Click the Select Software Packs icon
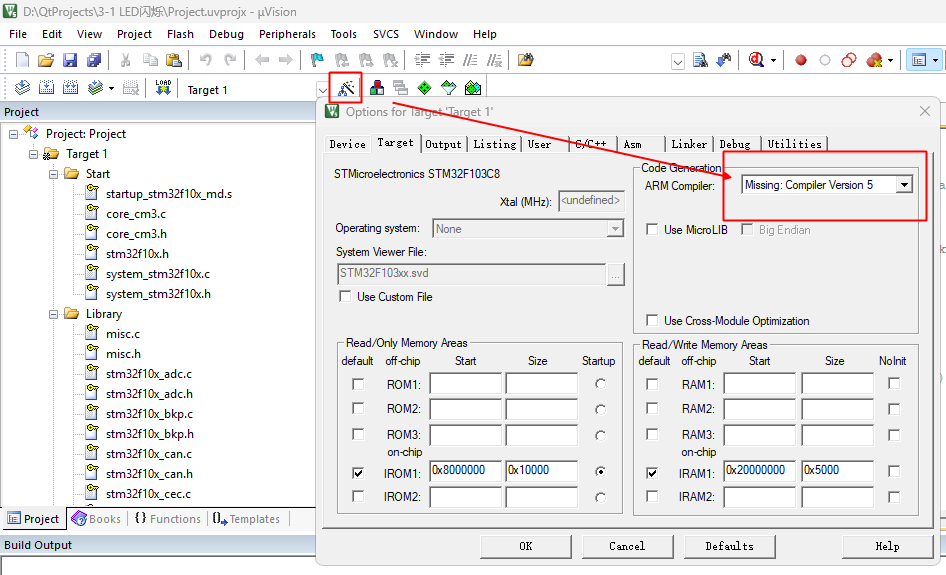This screenshot has width=946, height=575. point(448,88)
